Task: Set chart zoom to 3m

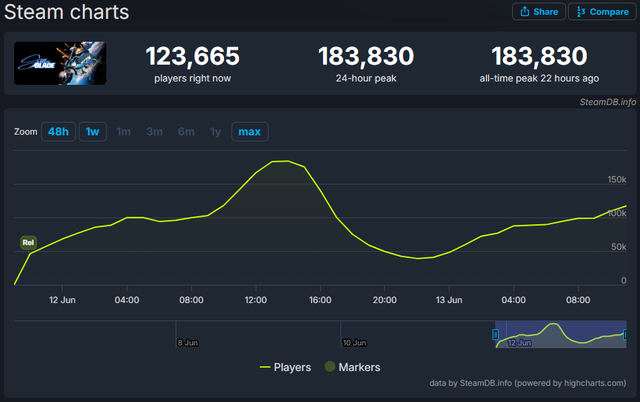Action: point(155,132)
